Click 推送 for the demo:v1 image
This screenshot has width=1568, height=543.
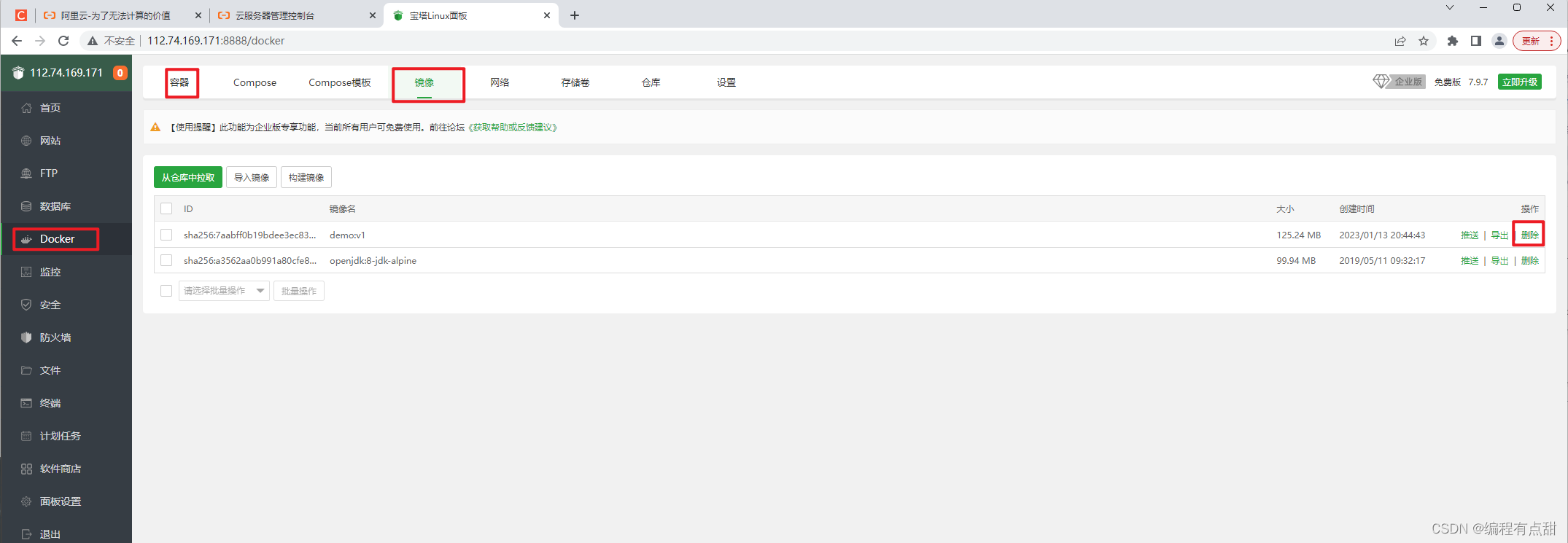point(1470,235)
